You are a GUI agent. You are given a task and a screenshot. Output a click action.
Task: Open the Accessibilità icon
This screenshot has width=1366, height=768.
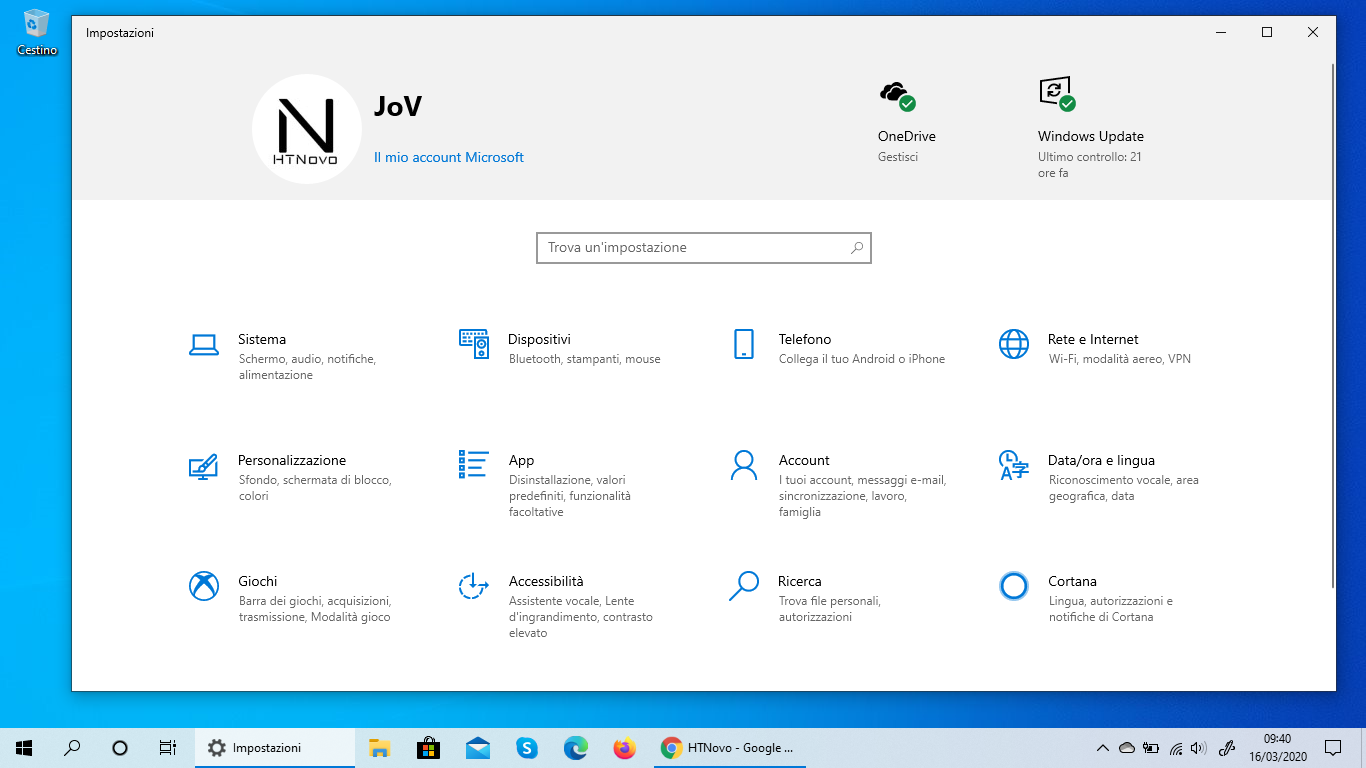tap(474, 586)
